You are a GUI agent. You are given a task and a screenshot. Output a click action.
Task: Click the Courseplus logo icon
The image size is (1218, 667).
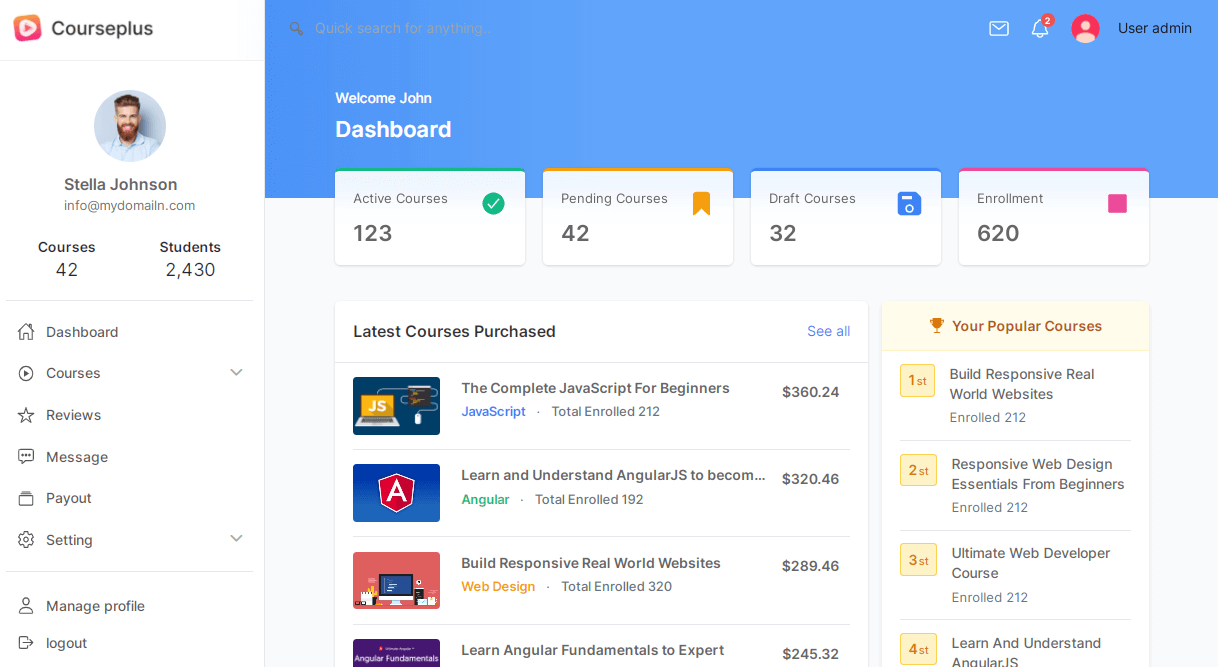tap(27, 28)
